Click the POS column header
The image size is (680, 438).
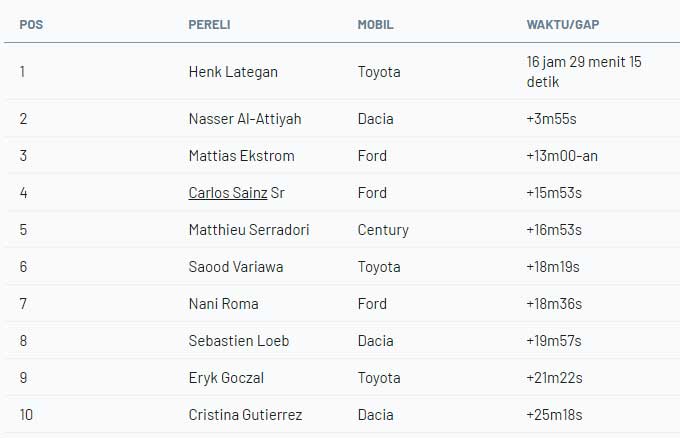pyautogui.click(x=31, y=24)
